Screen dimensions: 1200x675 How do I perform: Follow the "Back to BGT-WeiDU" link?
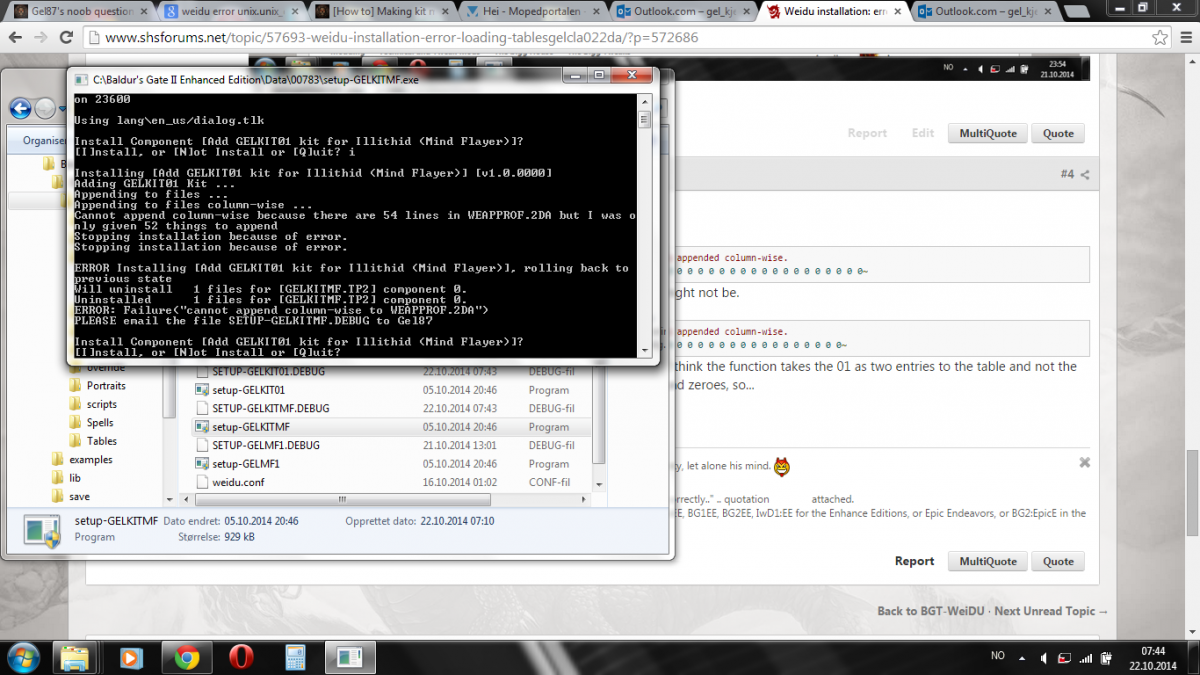tap(932, 611)
